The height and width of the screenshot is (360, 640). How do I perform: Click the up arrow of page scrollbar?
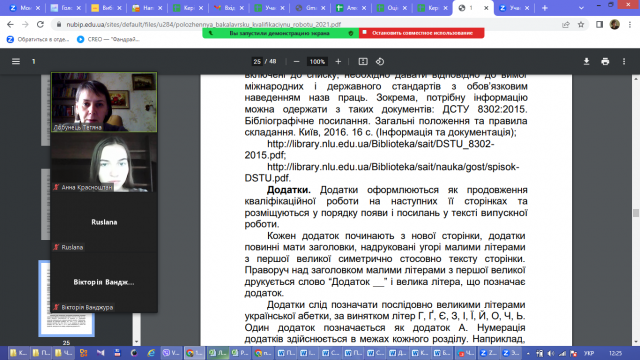[x=636, y=79]
